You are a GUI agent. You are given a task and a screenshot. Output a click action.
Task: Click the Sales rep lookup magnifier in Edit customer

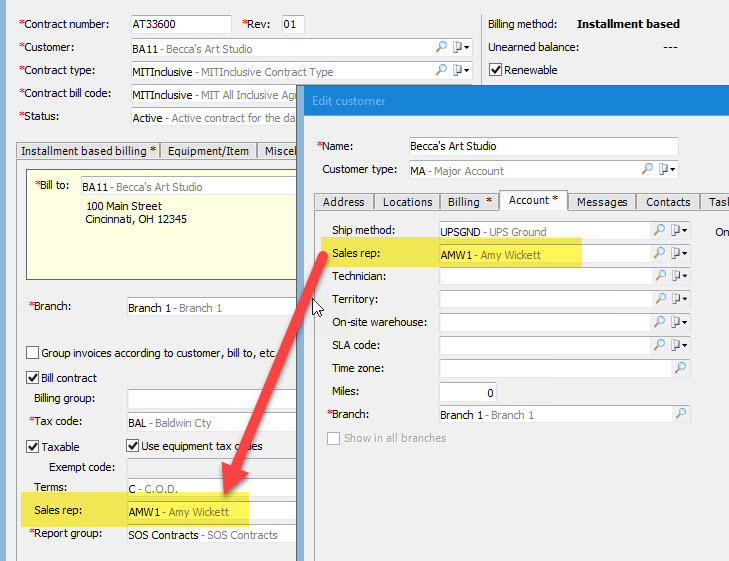click(659, 254)
